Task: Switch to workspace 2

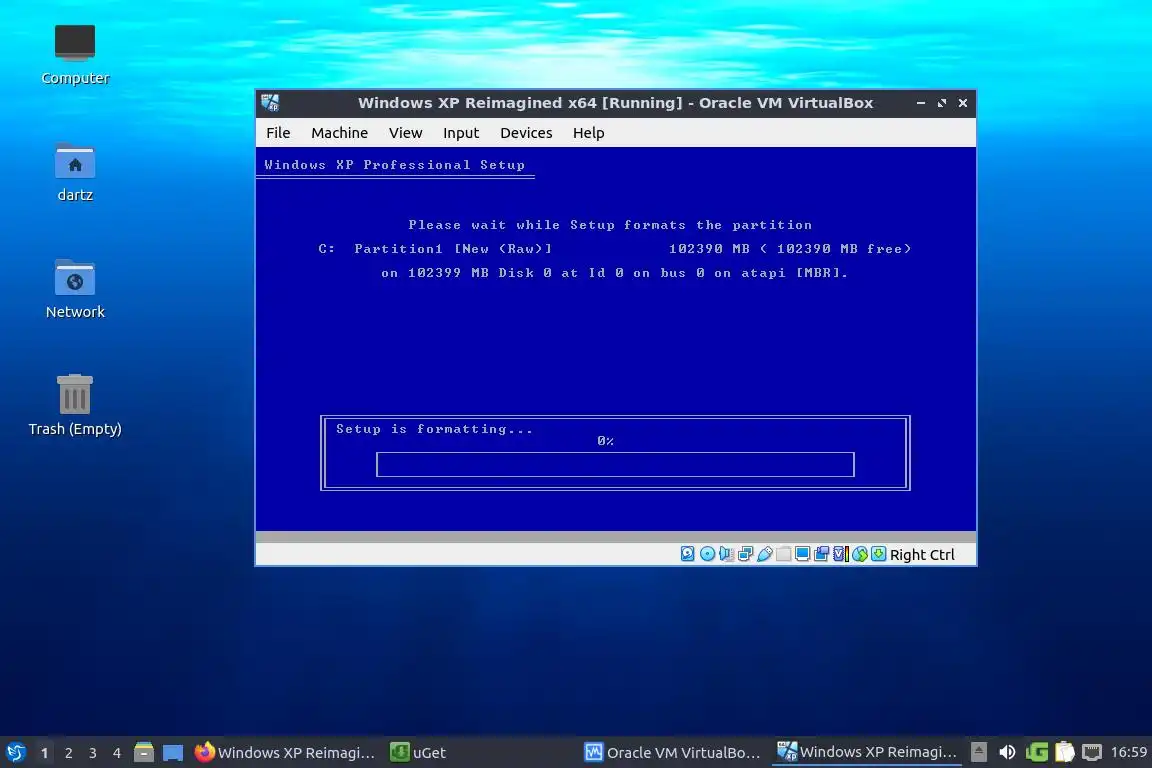Action: pos(68,753)
